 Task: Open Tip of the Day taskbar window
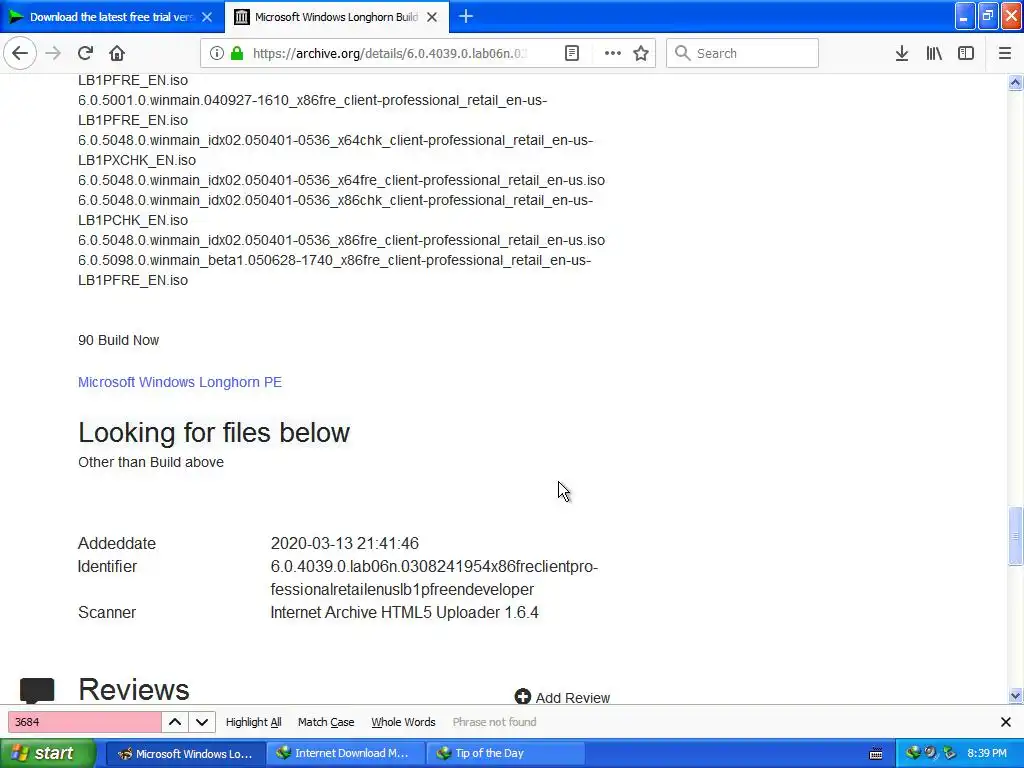tap(504, 754)
